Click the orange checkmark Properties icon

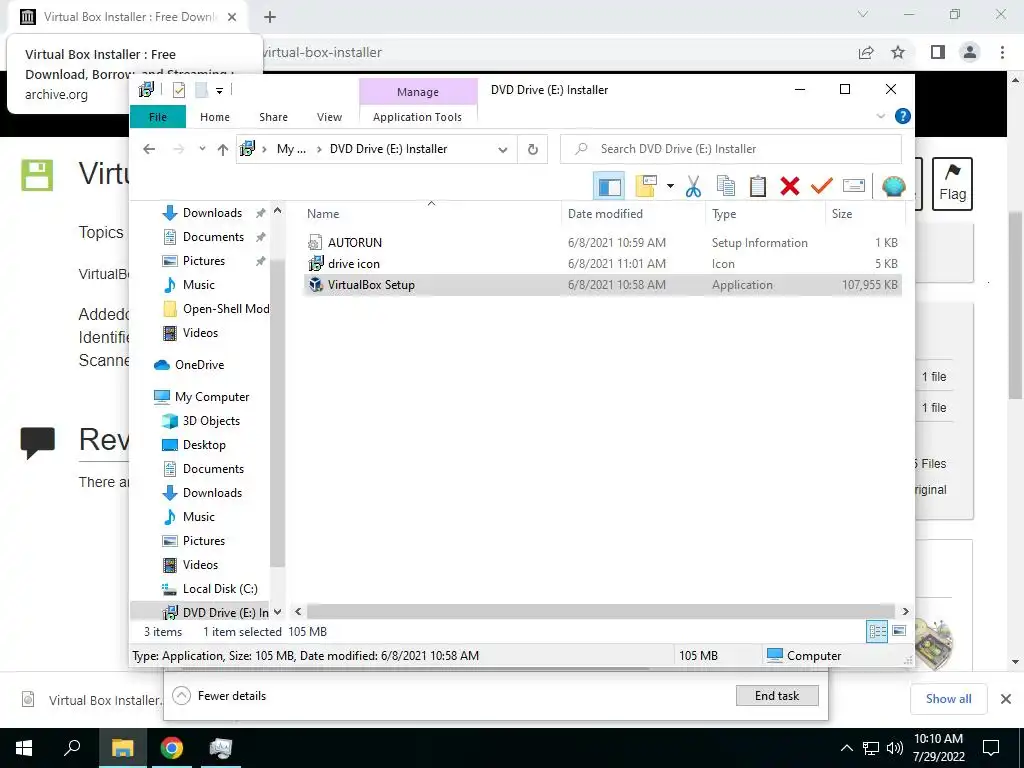click(x=822, y=186)
